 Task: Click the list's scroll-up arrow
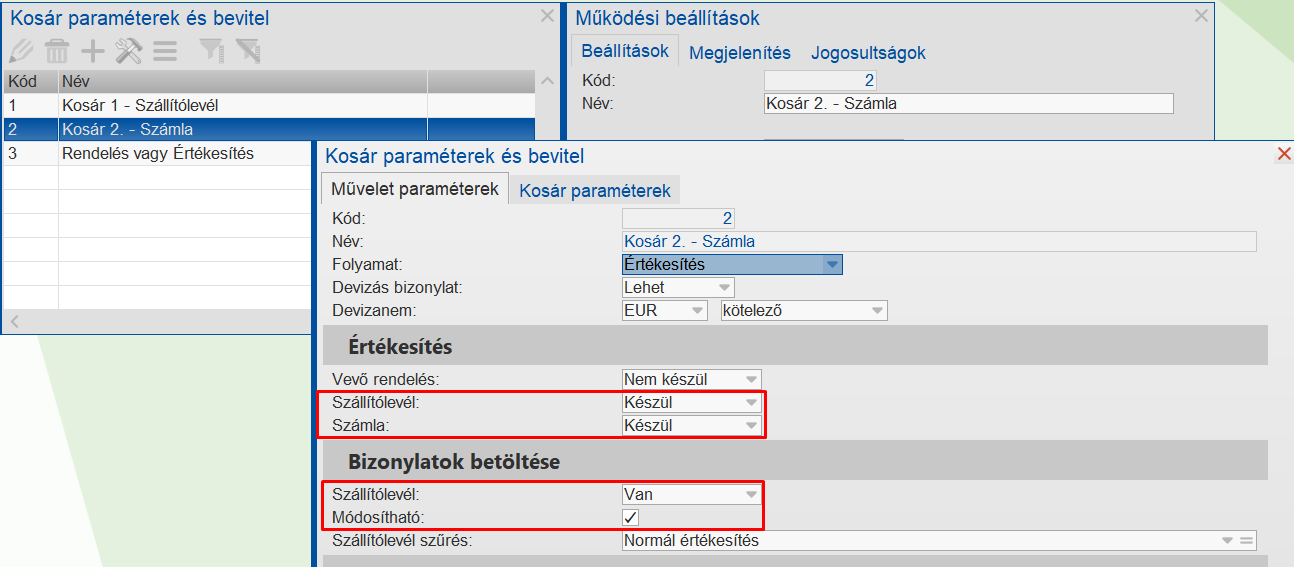[x=546, y=82]
